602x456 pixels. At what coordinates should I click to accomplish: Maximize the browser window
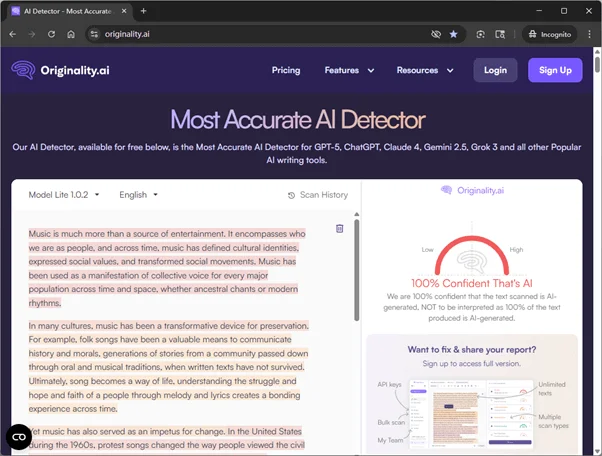pyautogui.click(x=564, y=11)
